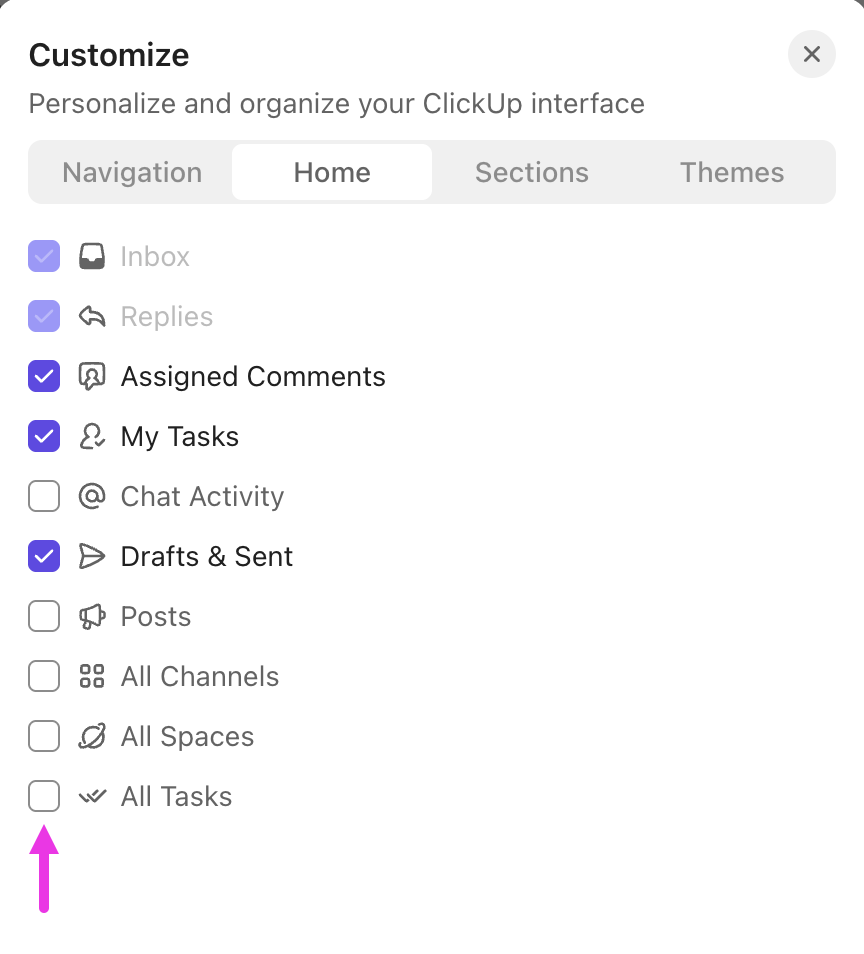This screenshot has width=864, height=954.
Task: Go to the Themes tab
Action: [x=732, y=172]
